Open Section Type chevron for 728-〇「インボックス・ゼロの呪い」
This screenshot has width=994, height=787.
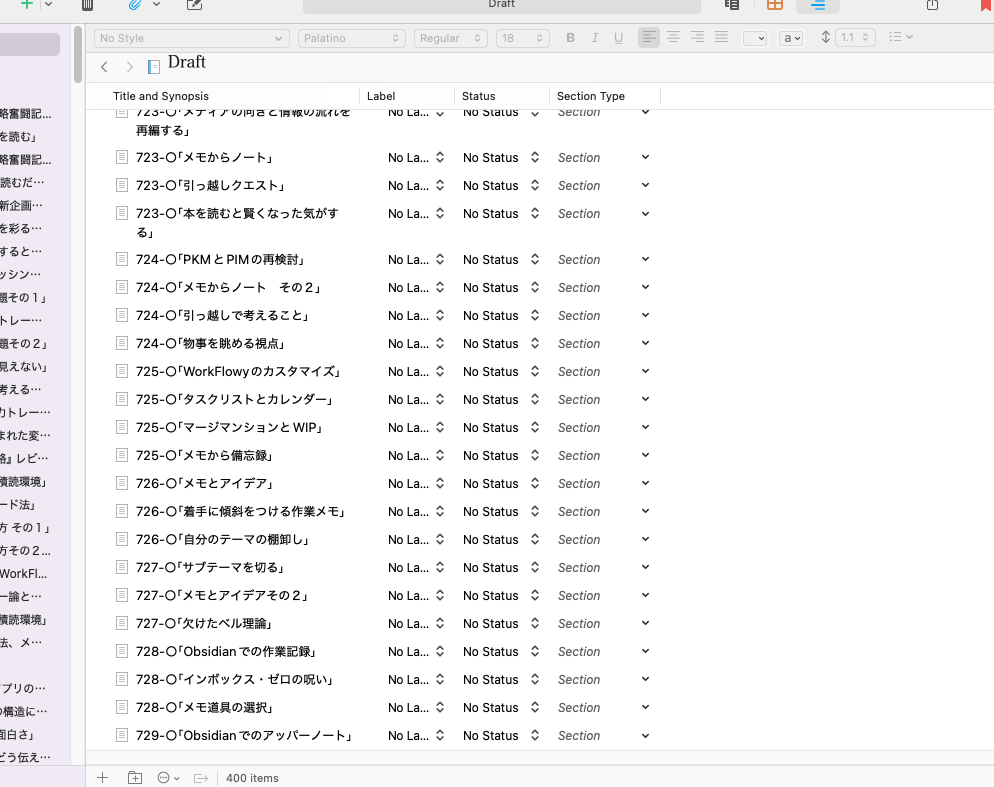645,679
